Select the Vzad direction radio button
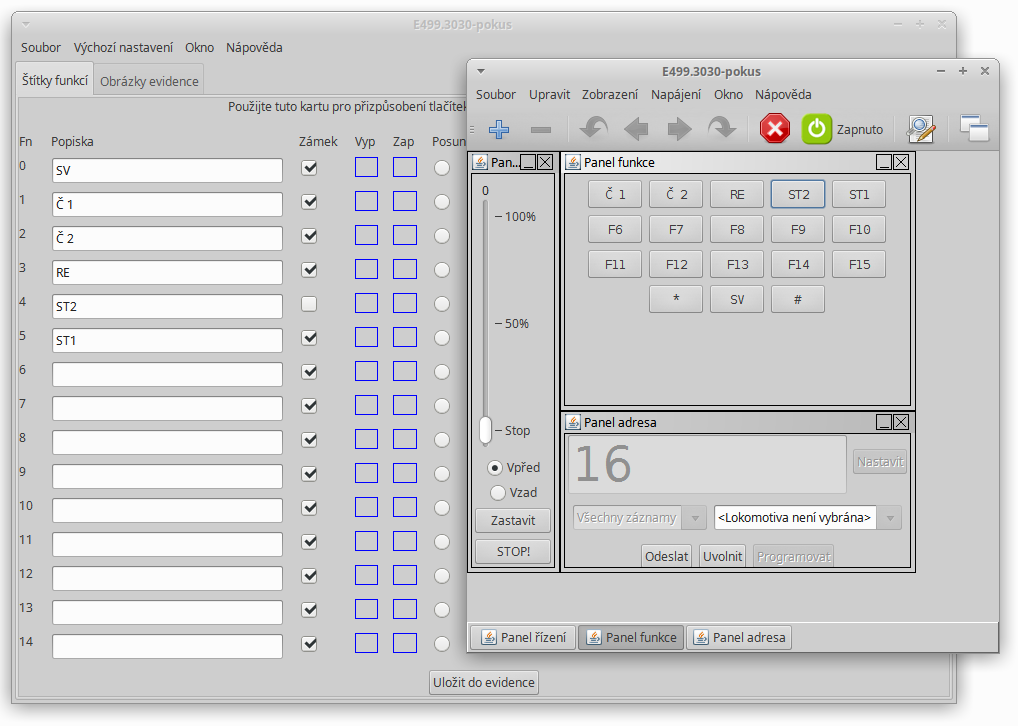The width and height of the screenshot is (1018, 726). click(497, 492)
